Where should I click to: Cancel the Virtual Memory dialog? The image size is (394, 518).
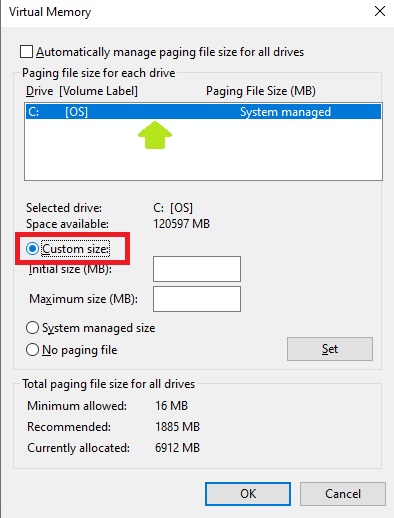tap(343, 494)
